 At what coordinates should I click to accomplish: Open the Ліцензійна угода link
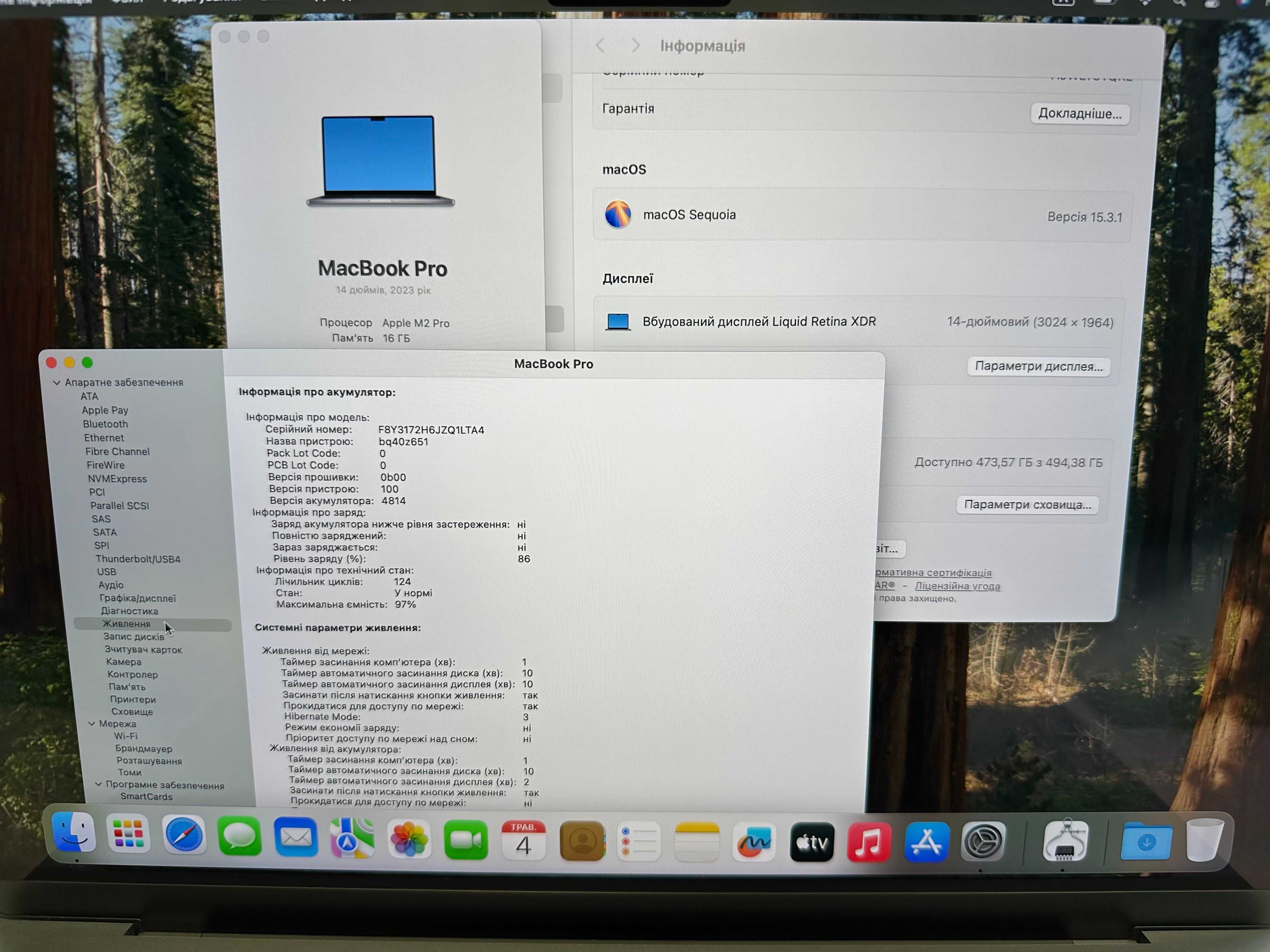coord(957,586)
